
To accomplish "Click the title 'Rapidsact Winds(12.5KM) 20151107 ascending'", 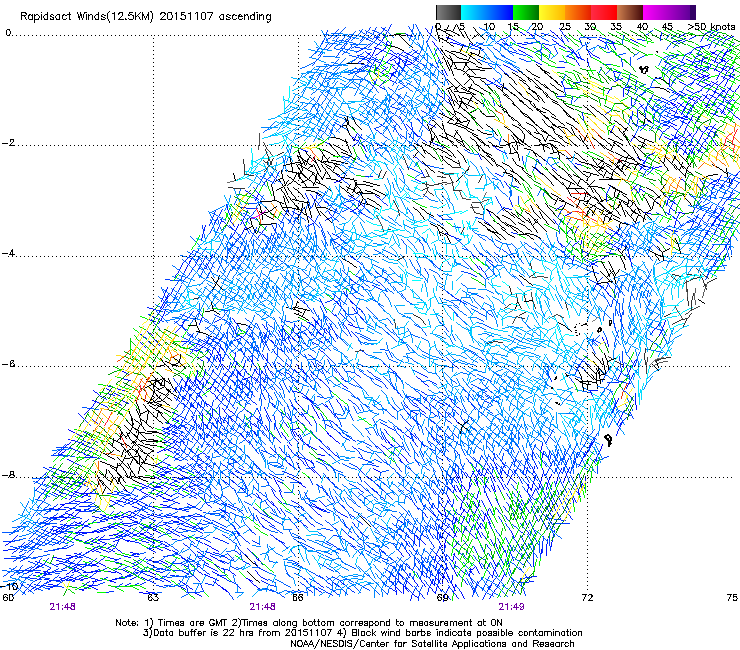I will point(146,17).
